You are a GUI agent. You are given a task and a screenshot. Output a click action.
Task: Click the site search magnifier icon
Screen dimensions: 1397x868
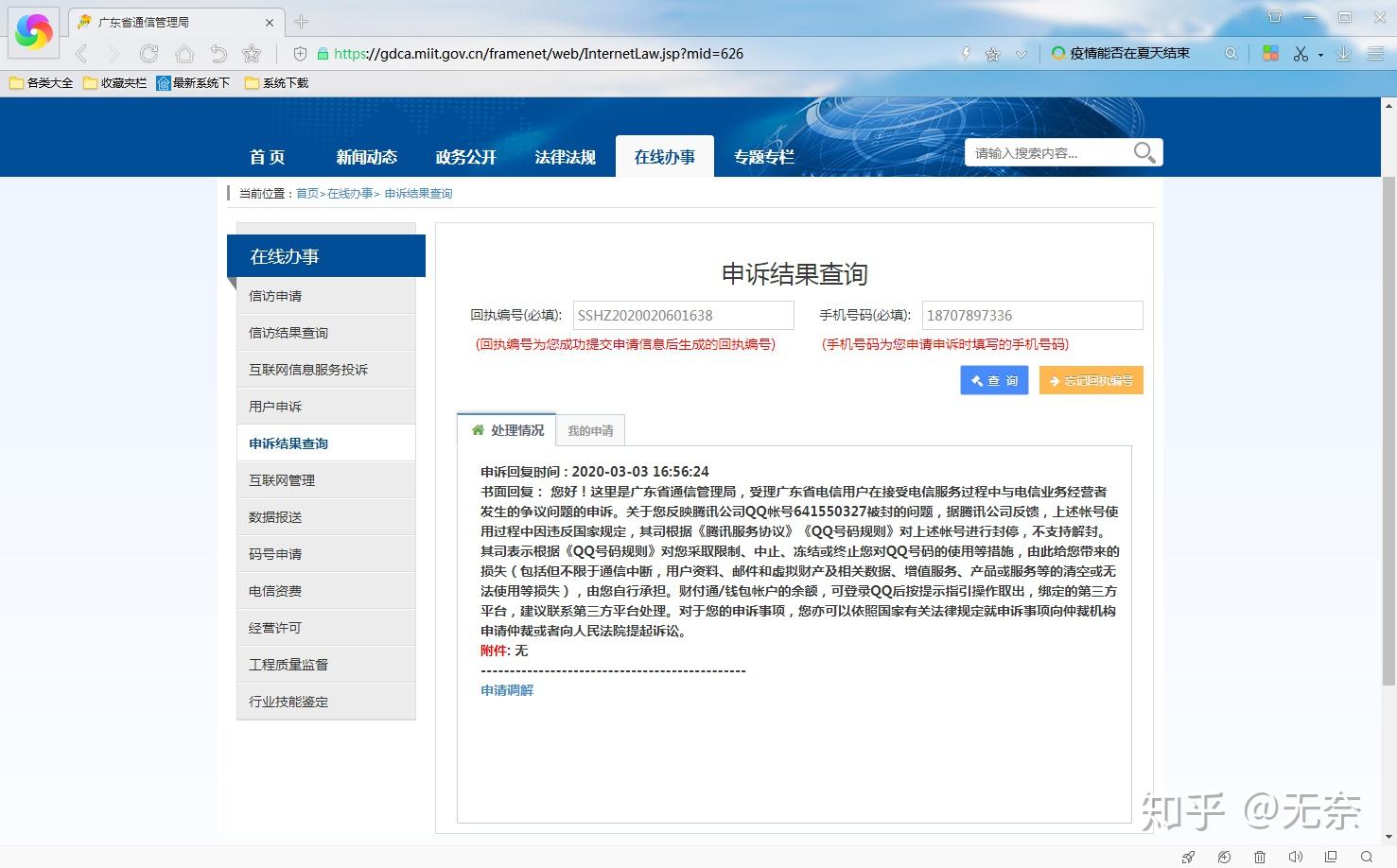[x=1144, y=153]
